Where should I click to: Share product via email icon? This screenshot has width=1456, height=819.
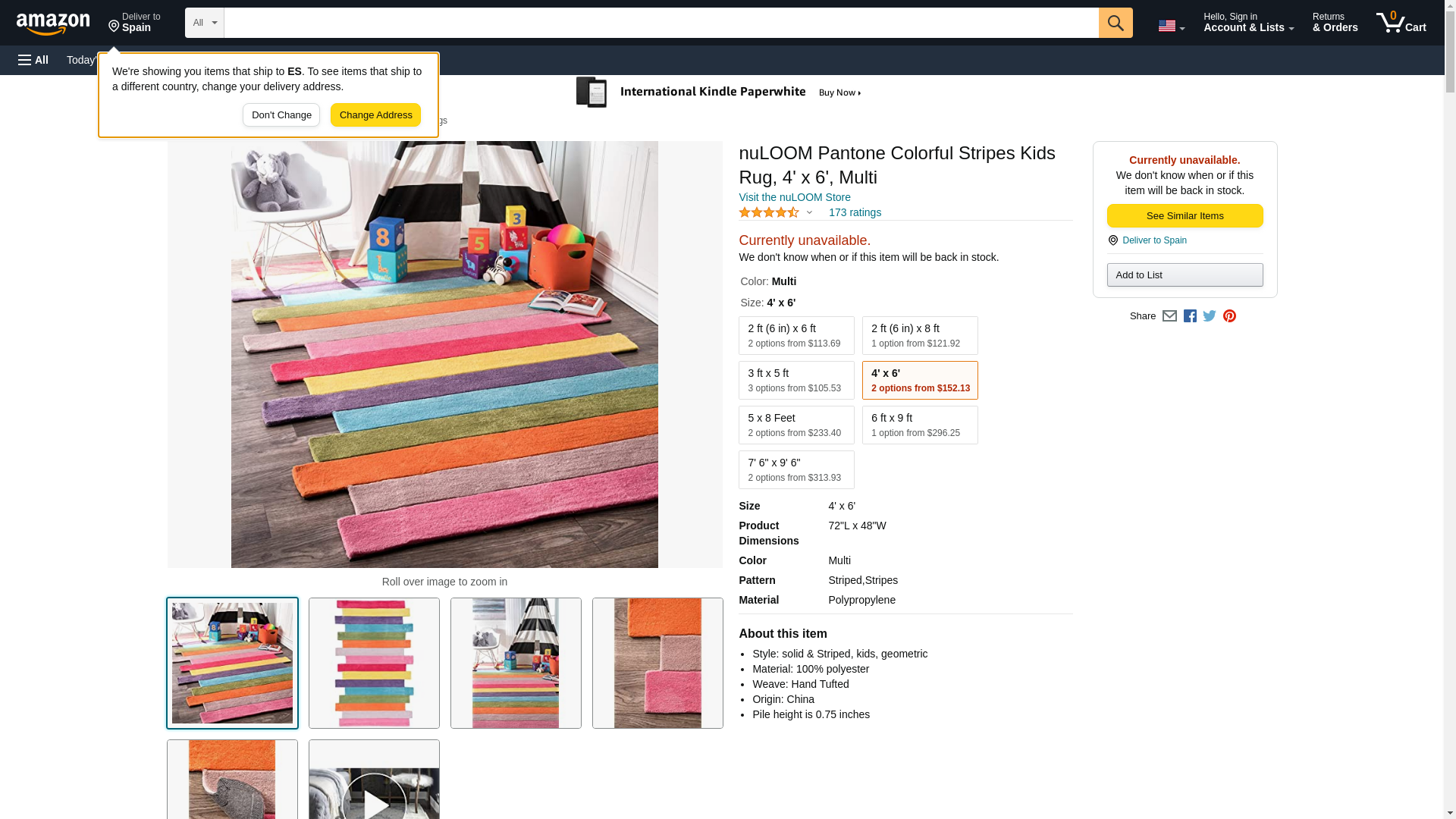point(1169,316)
